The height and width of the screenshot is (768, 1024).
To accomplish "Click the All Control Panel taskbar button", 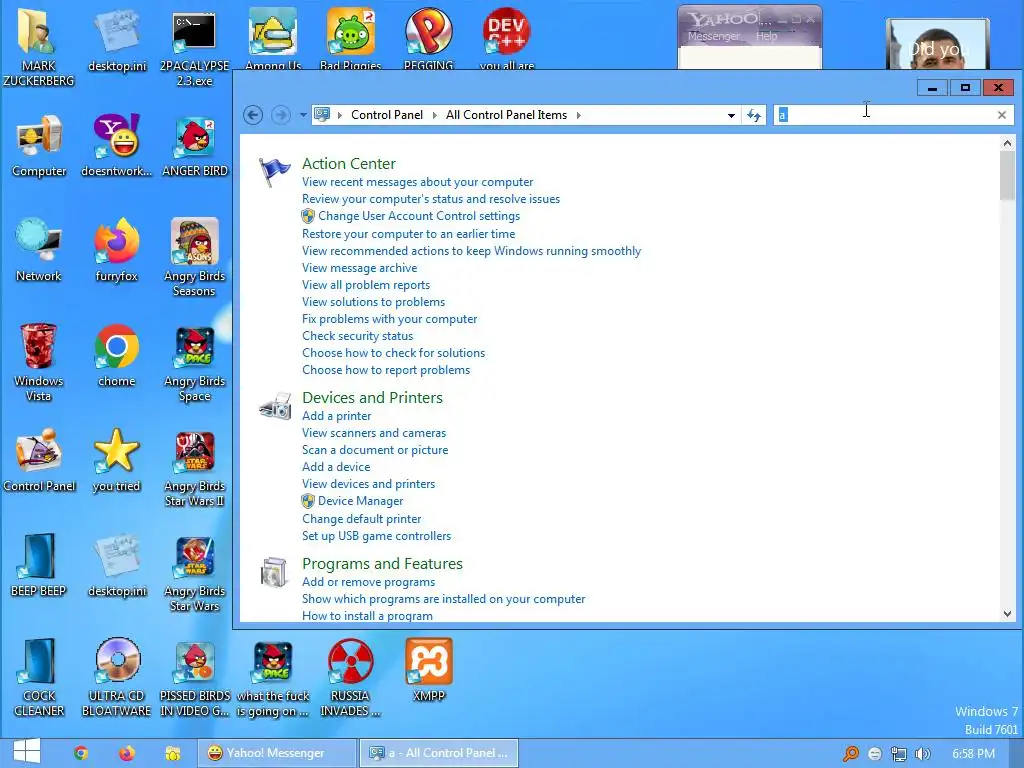I will (438, 753).
